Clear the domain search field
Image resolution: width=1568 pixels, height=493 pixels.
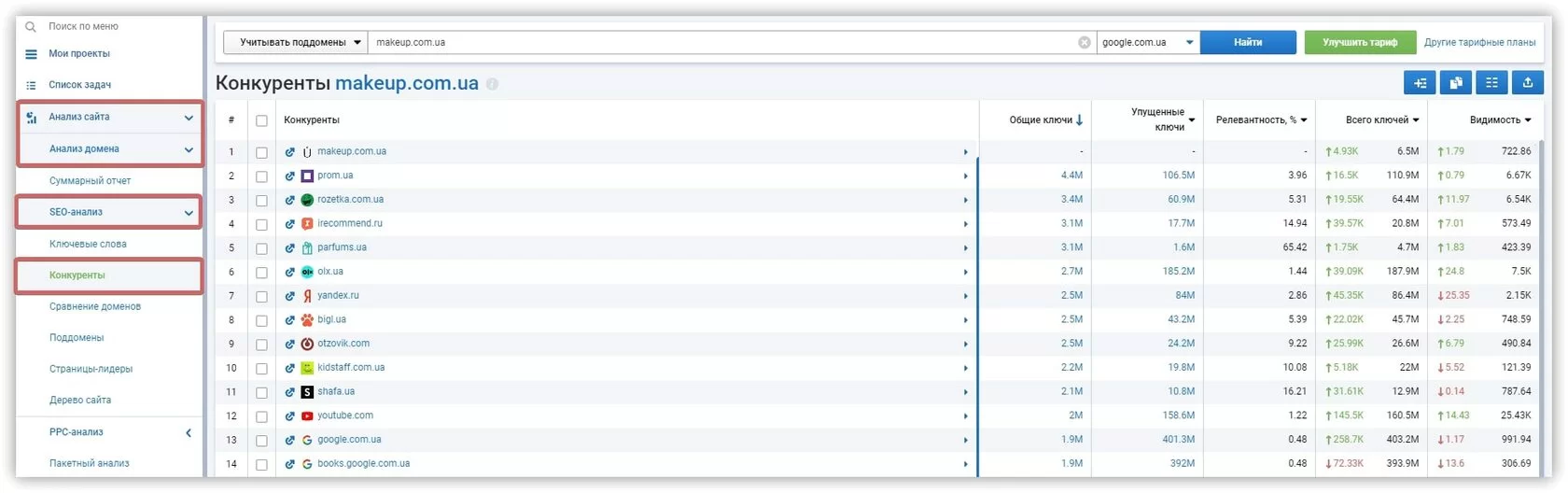[x=1084, y=42]
